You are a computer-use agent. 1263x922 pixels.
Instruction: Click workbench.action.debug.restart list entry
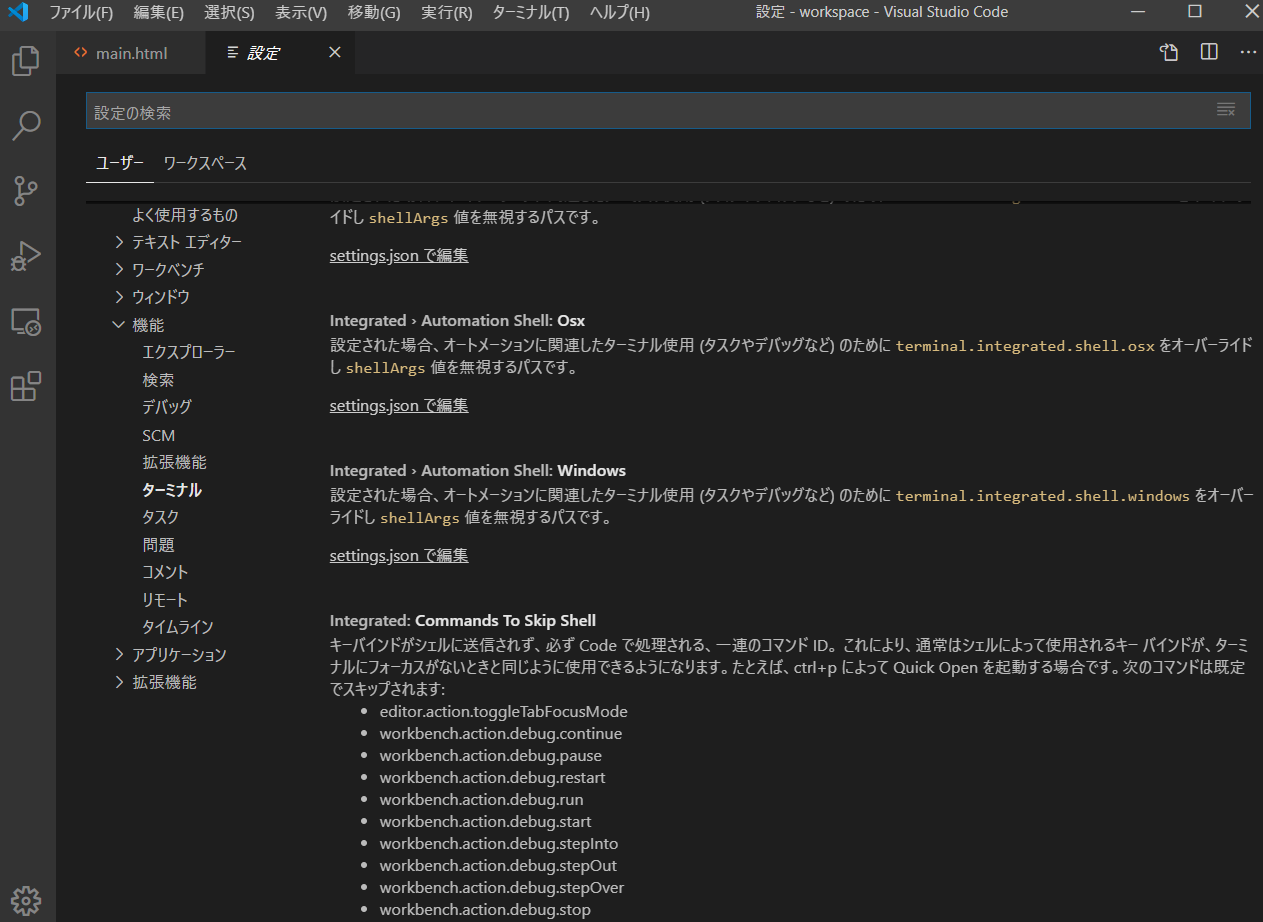click(x=492, y=778)
